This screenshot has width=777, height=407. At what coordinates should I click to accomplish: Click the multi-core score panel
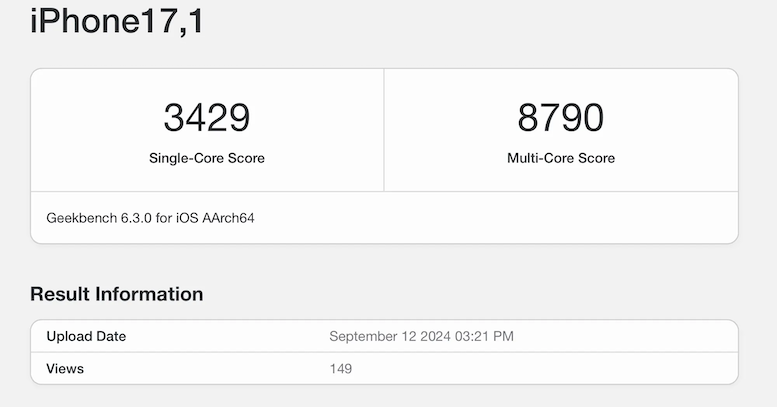click(x=561, y=130)
